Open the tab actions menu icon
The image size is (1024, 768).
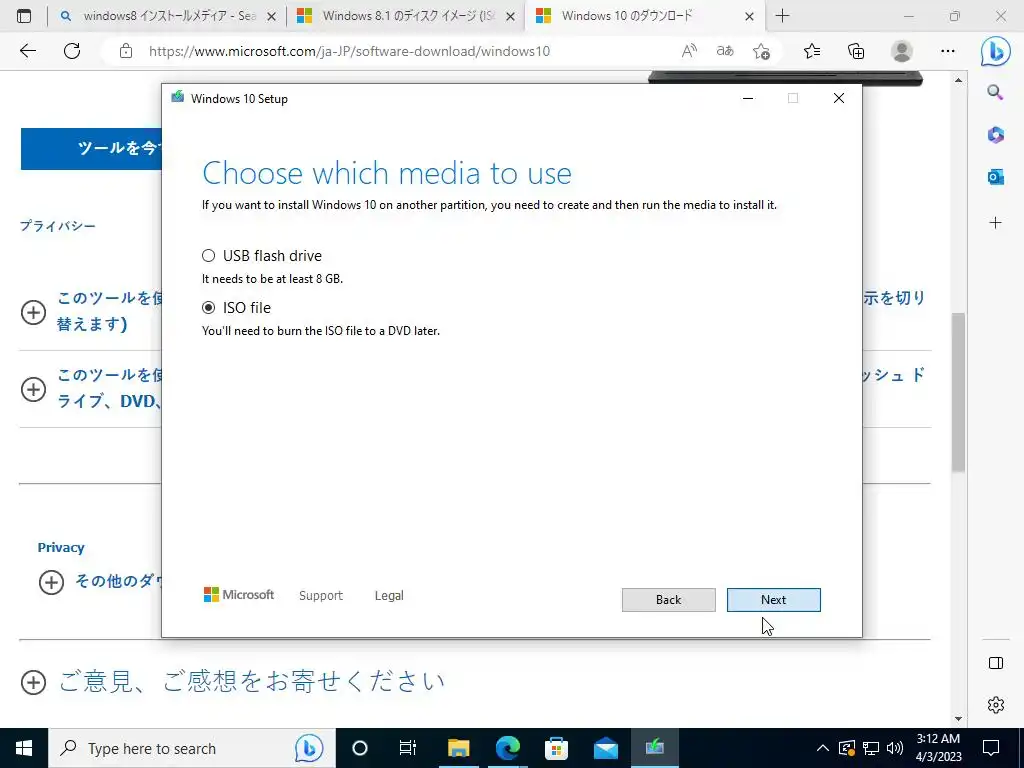pos(24,16)
